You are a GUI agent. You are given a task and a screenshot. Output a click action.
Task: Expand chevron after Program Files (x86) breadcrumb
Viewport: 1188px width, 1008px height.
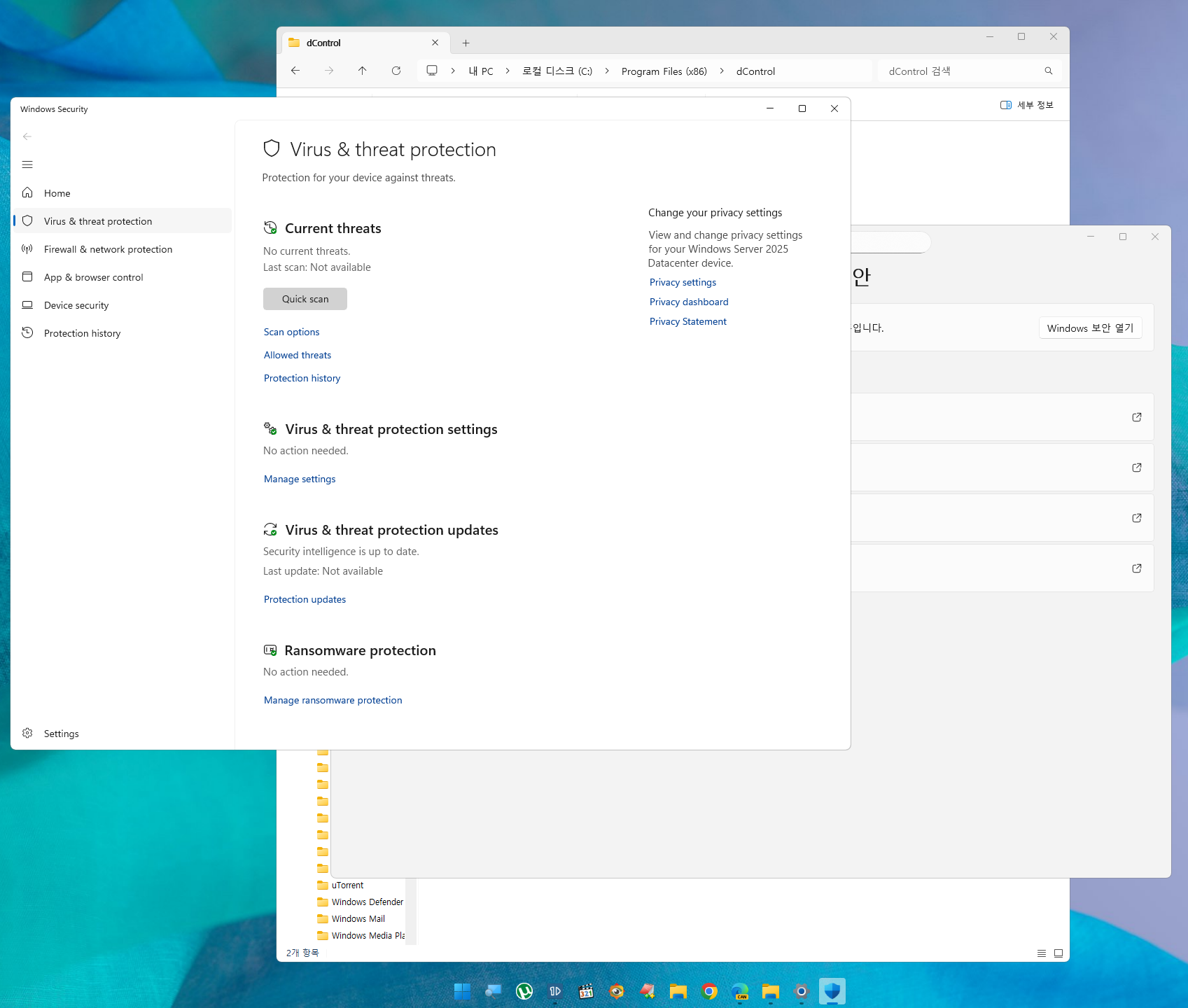pos(722,71)
